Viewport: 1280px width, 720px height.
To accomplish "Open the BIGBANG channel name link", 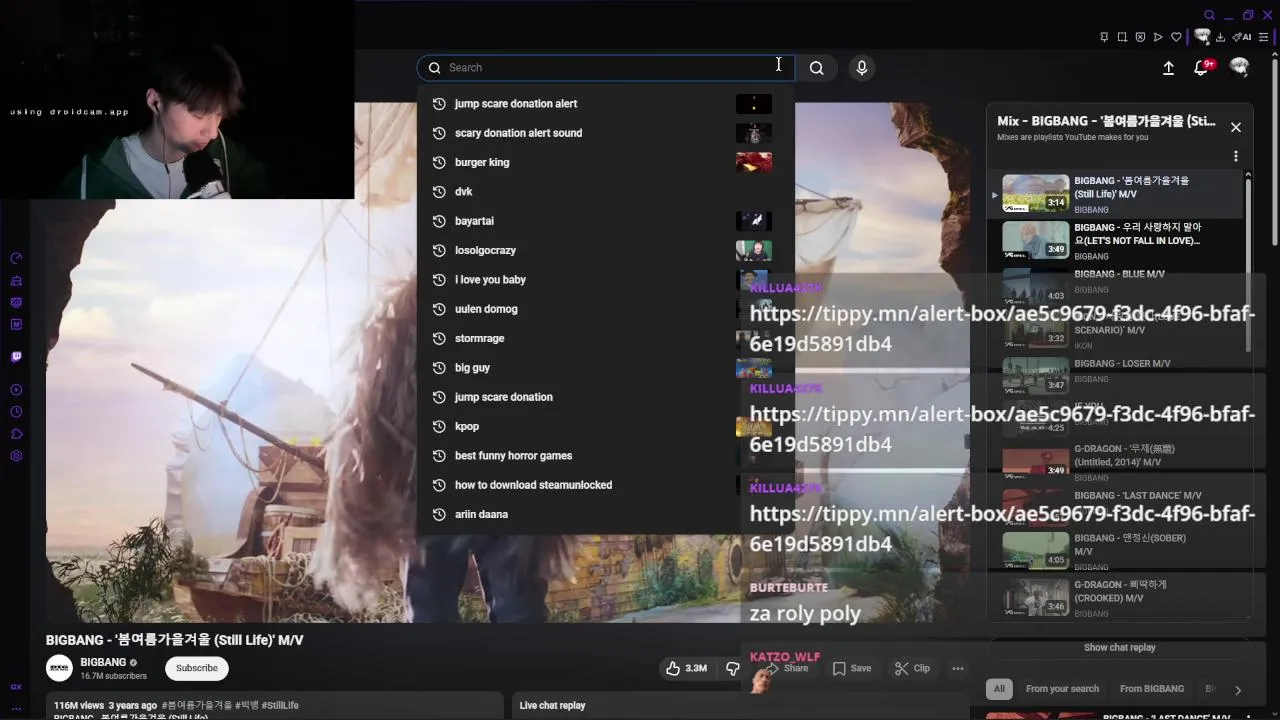I will 103,662.
